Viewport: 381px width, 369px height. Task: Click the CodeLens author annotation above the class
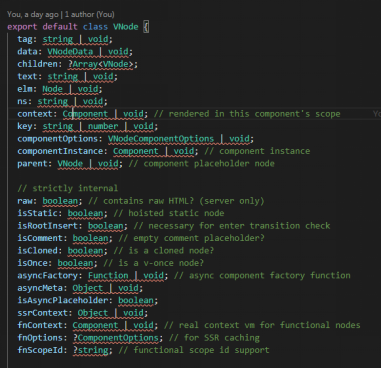[61, 14]
